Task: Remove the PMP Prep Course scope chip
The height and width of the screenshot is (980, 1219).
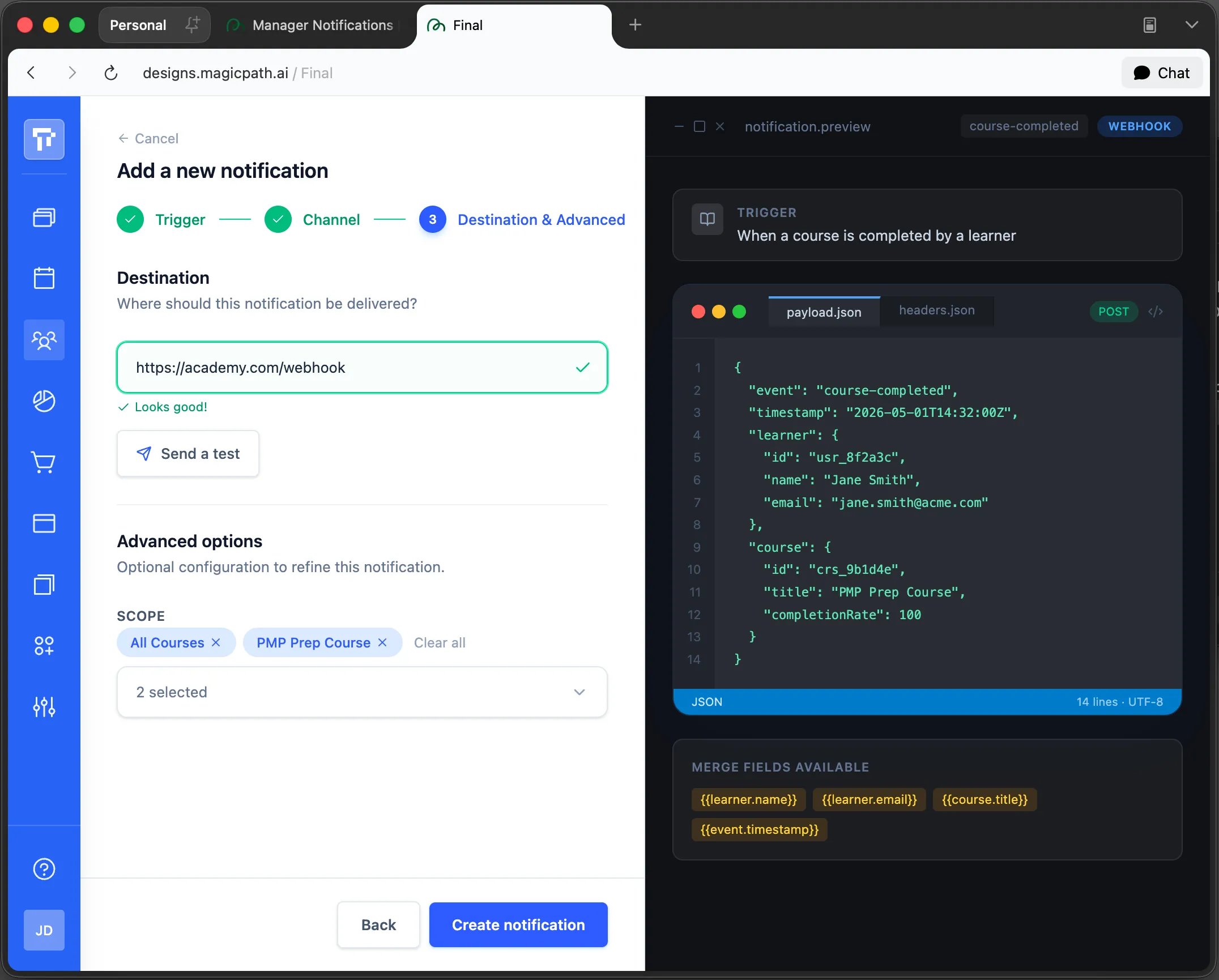Action: point(382,642)
